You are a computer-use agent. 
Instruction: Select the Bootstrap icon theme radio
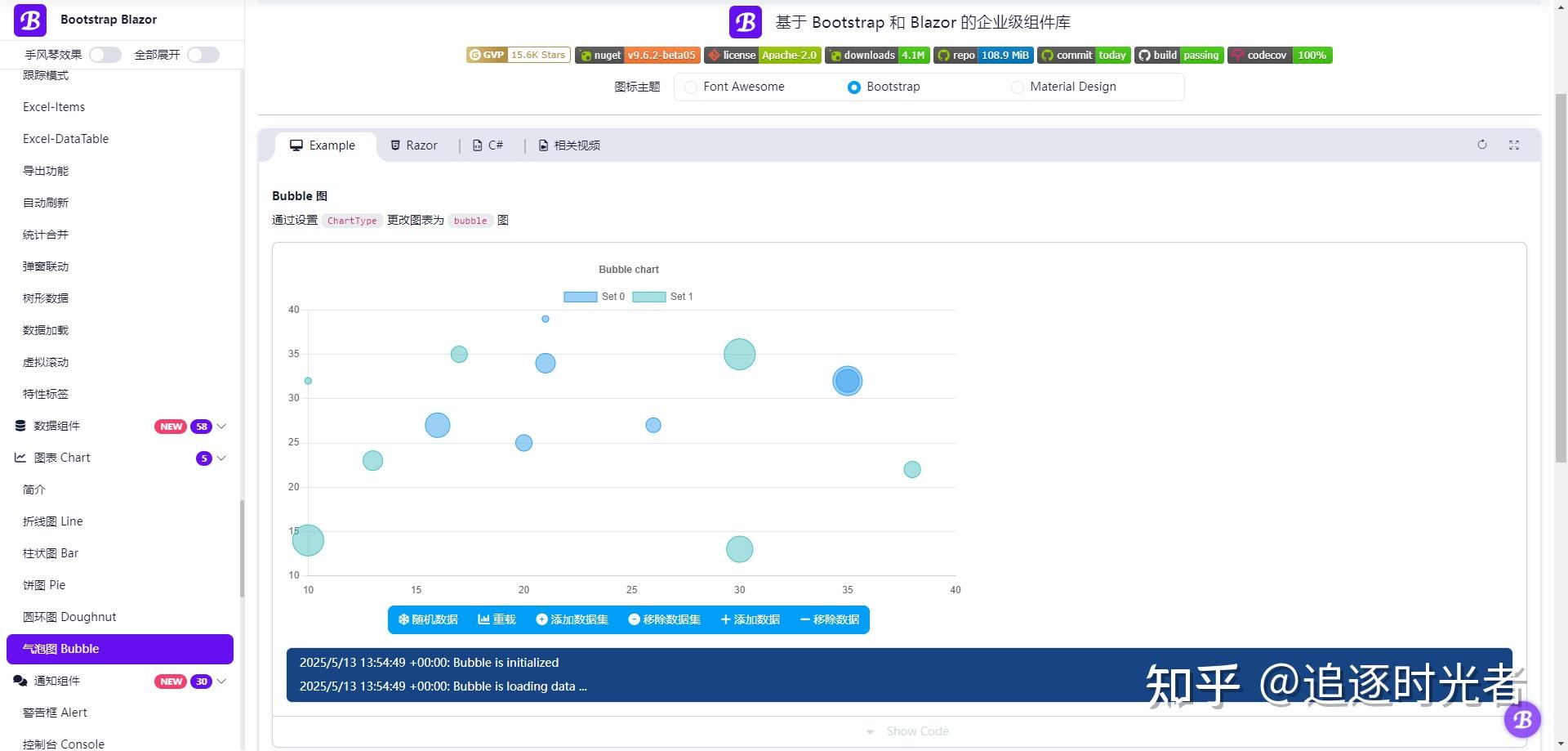[854, 87]
